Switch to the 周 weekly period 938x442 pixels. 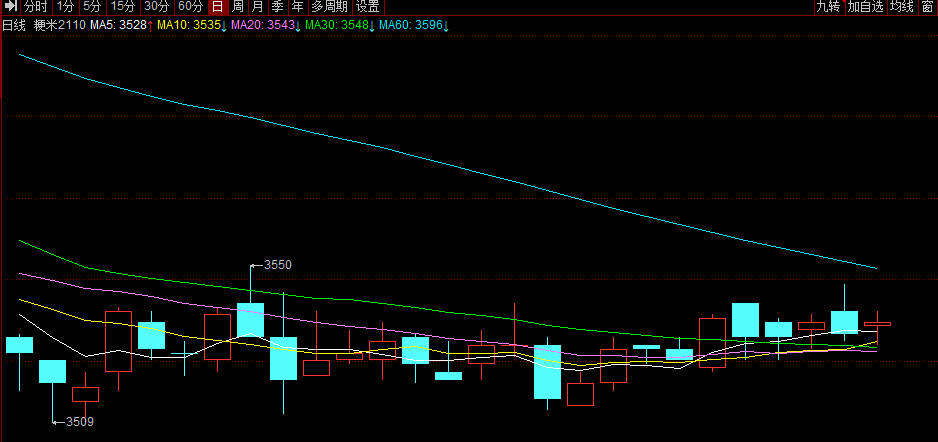click(x=237, y=7)
